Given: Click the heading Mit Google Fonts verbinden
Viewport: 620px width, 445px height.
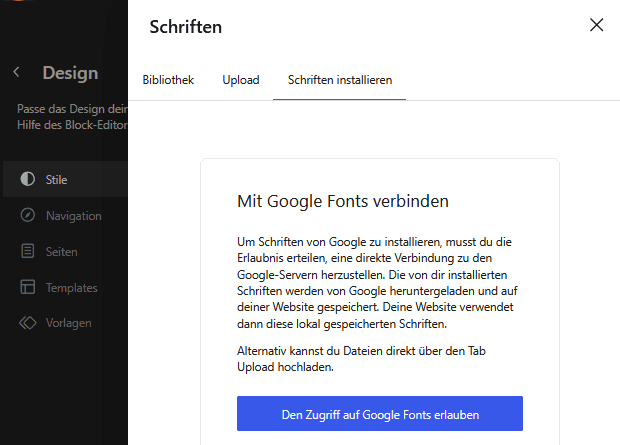Looking at the screenshot, I should pos(343,201).
